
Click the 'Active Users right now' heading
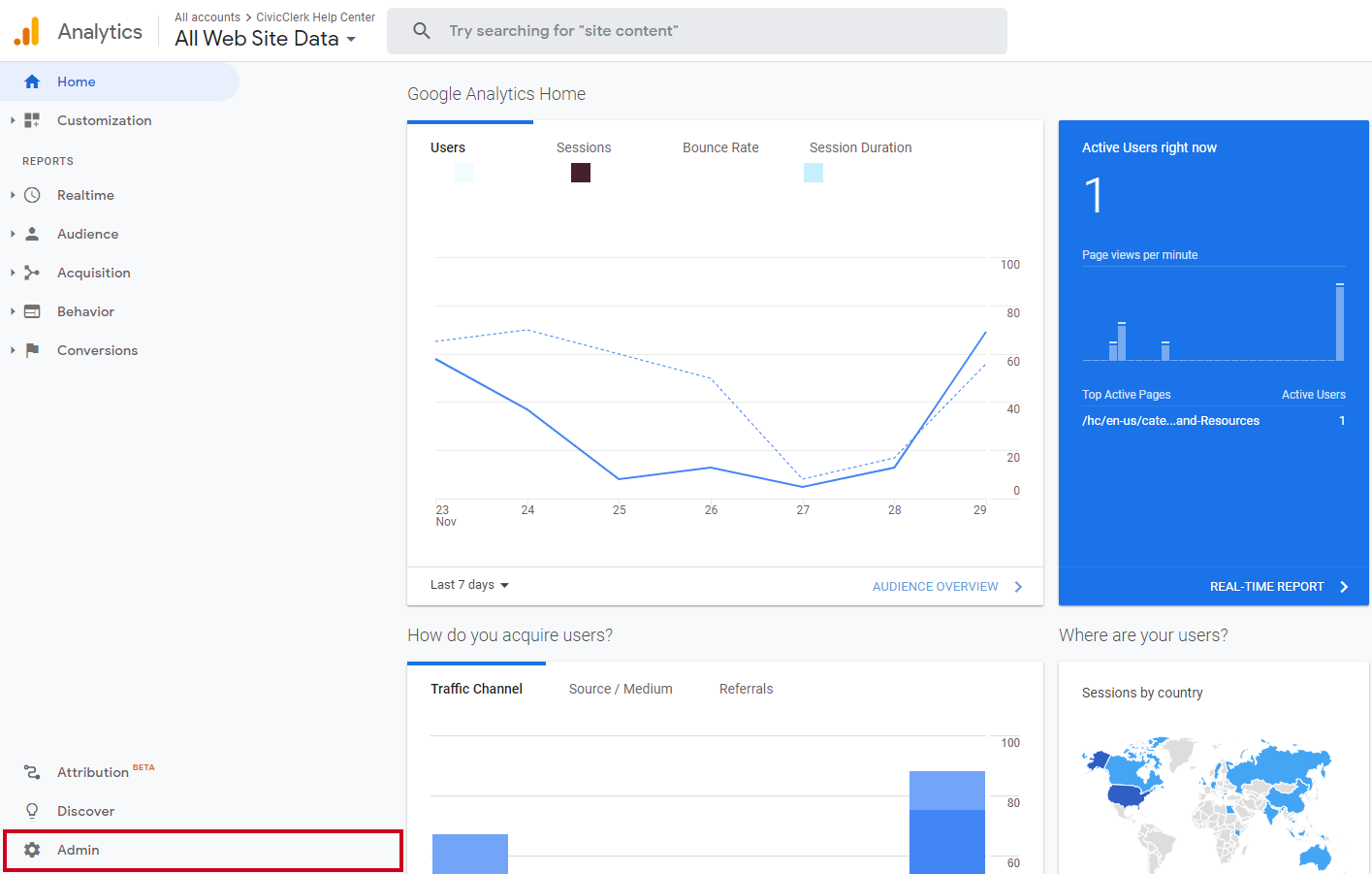tap(1149, 147)
